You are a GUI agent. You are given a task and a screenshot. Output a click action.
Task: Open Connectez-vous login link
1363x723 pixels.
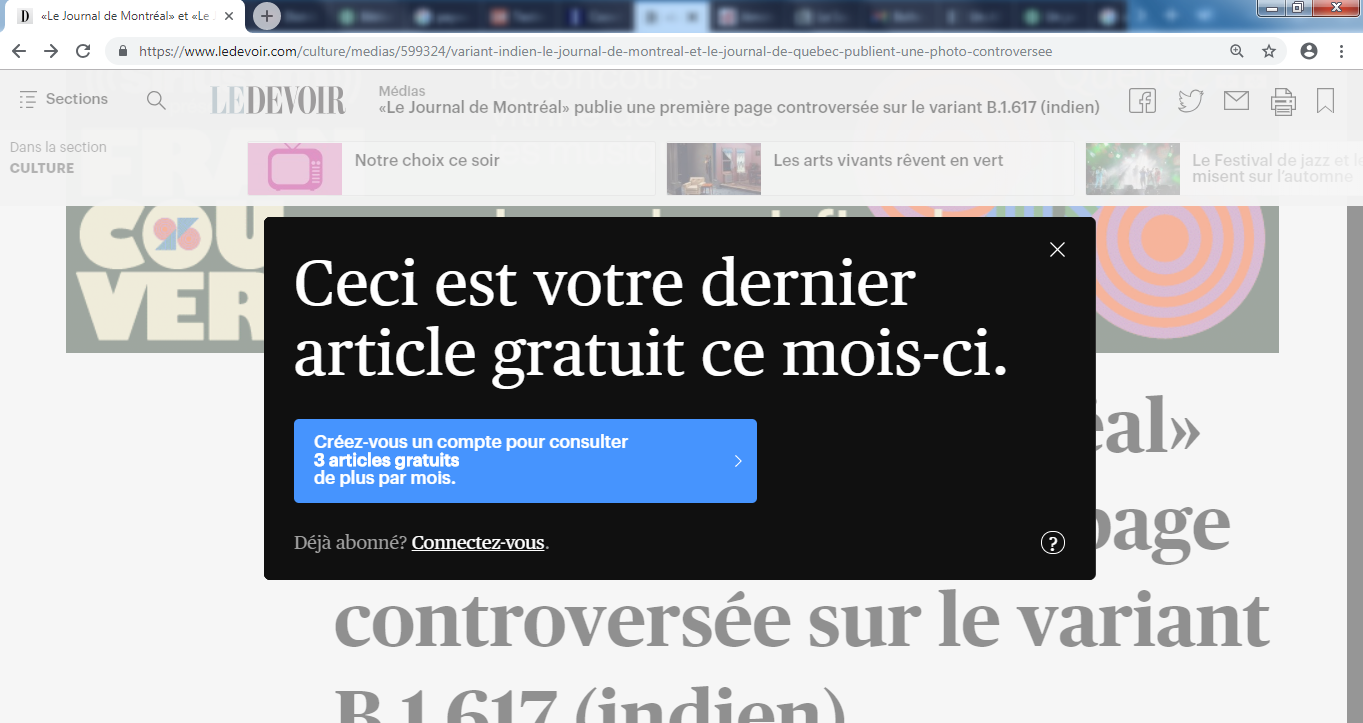[478, 542]
